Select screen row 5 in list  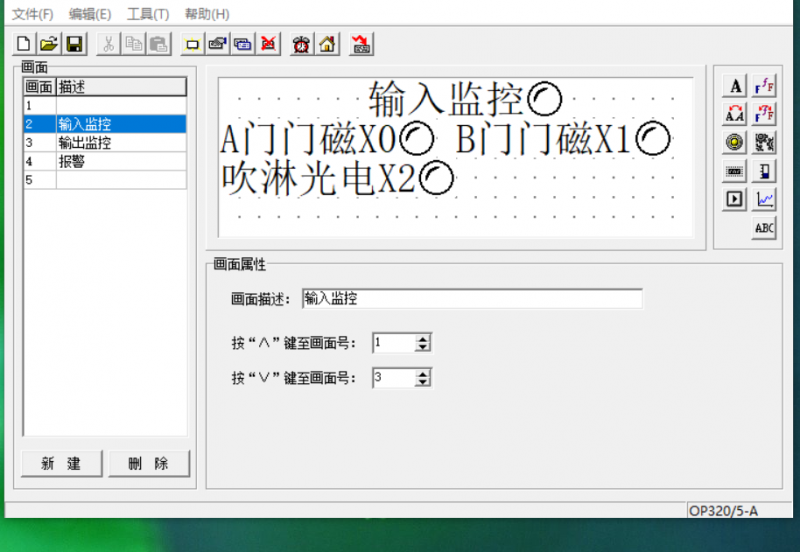click(x=105, y=180)
